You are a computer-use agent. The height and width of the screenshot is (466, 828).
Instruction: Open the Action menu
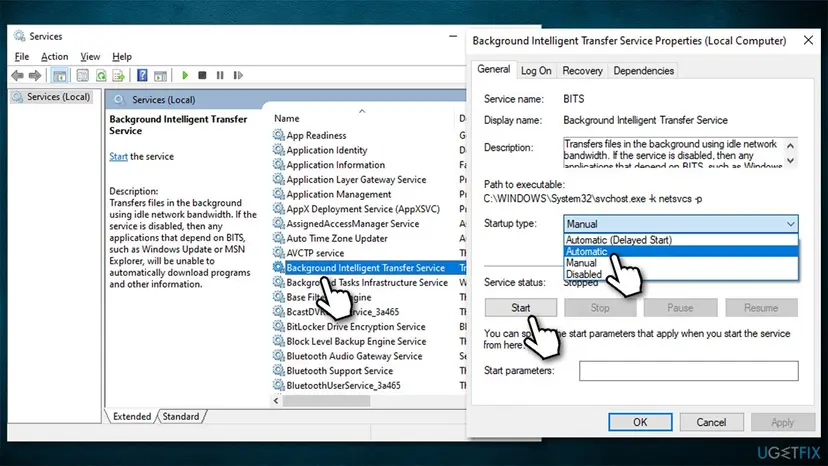[54, 57]
